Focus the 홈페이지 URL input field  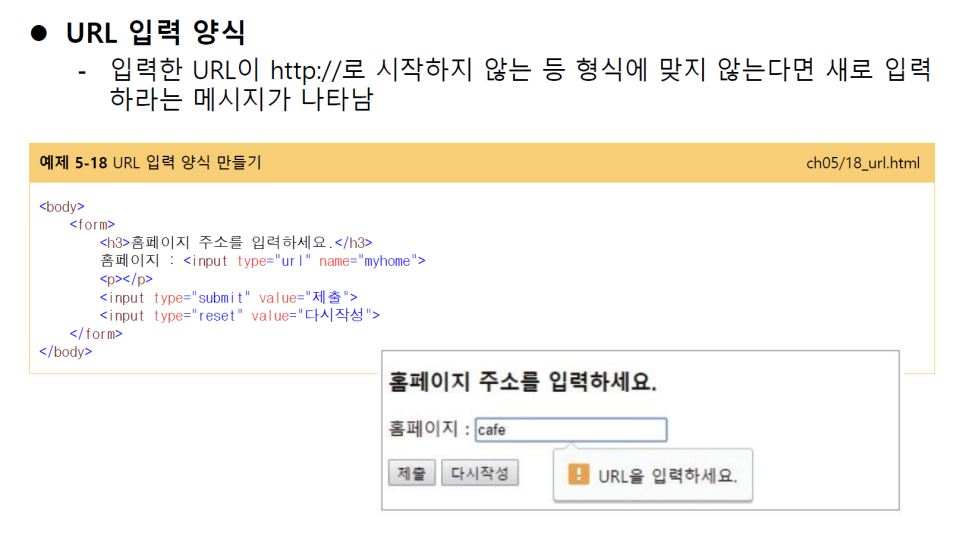570,430
